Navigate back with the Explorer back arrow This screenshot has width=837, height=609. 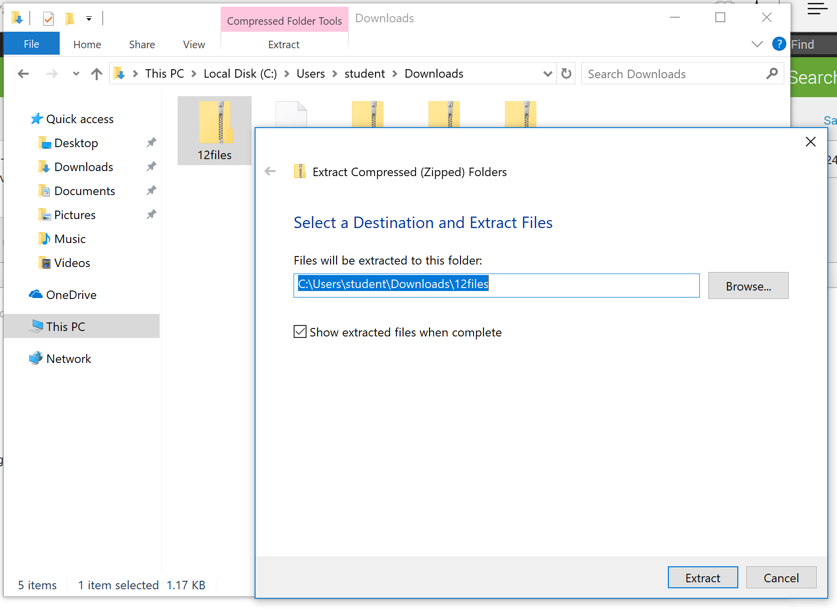pyautogui.click(x=23, y=74)
